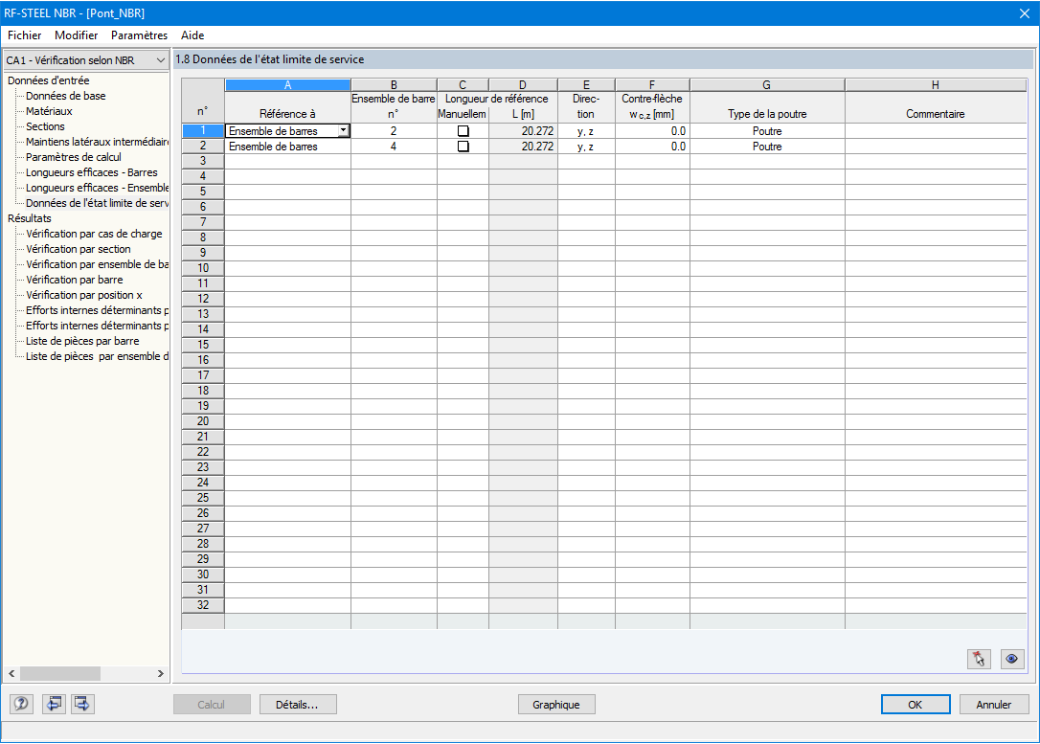Select Sections in navigator

click(x=45, y=127)
